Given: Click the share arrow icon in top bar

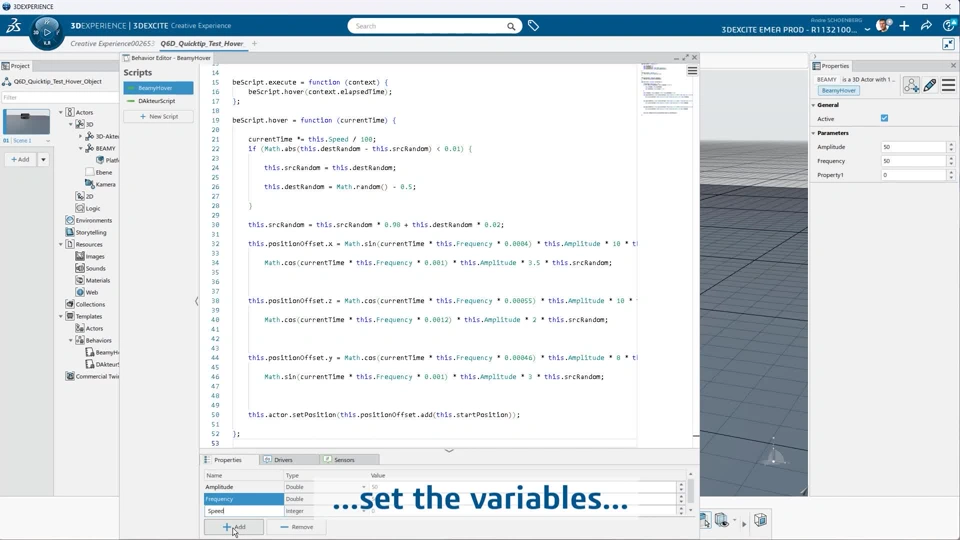Looking at the screenshot, I should [x=926, y=26].
